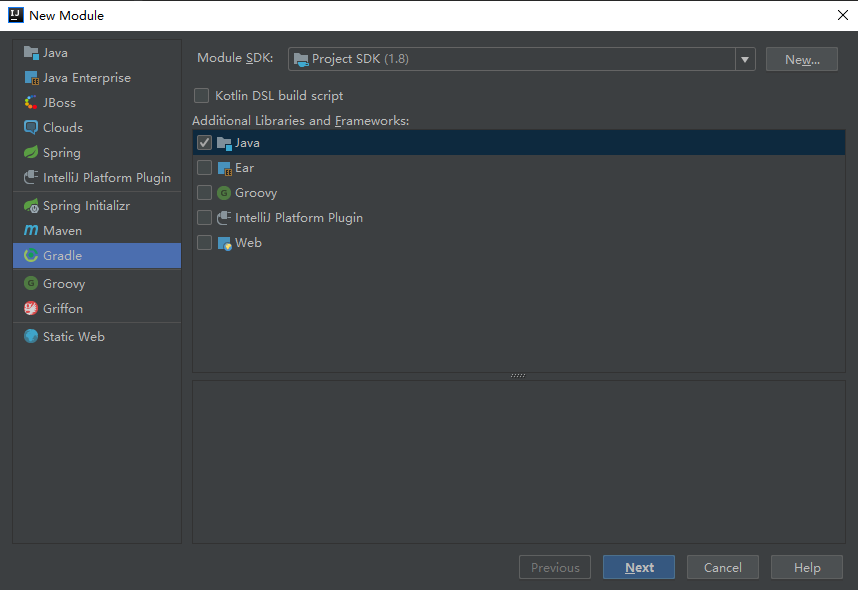Click the Java folder icon in frameworks list
The width and height of the screenshot is (858, 590).
pyautogui.click(x=224, y=143)
